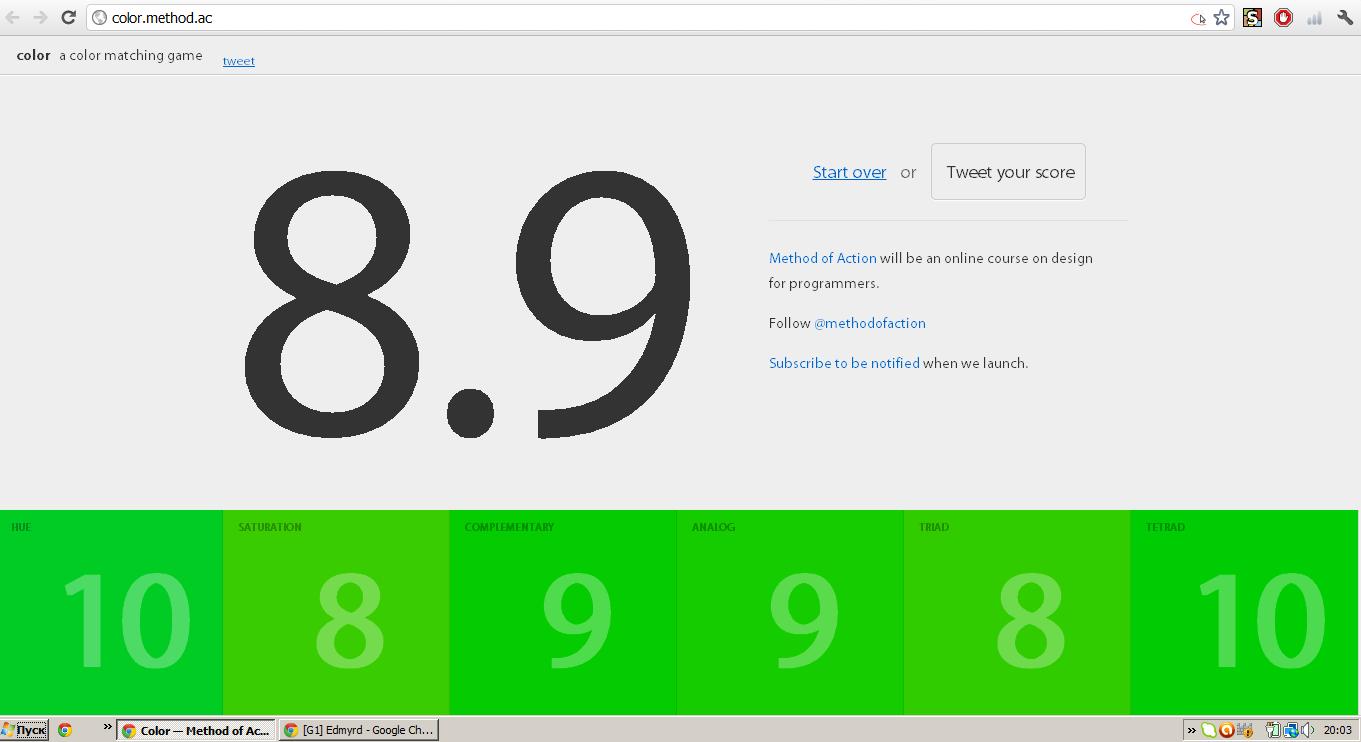The image size is (1361, 742).
Task: Click the Saturation score green tile
Action: [335, 612]
